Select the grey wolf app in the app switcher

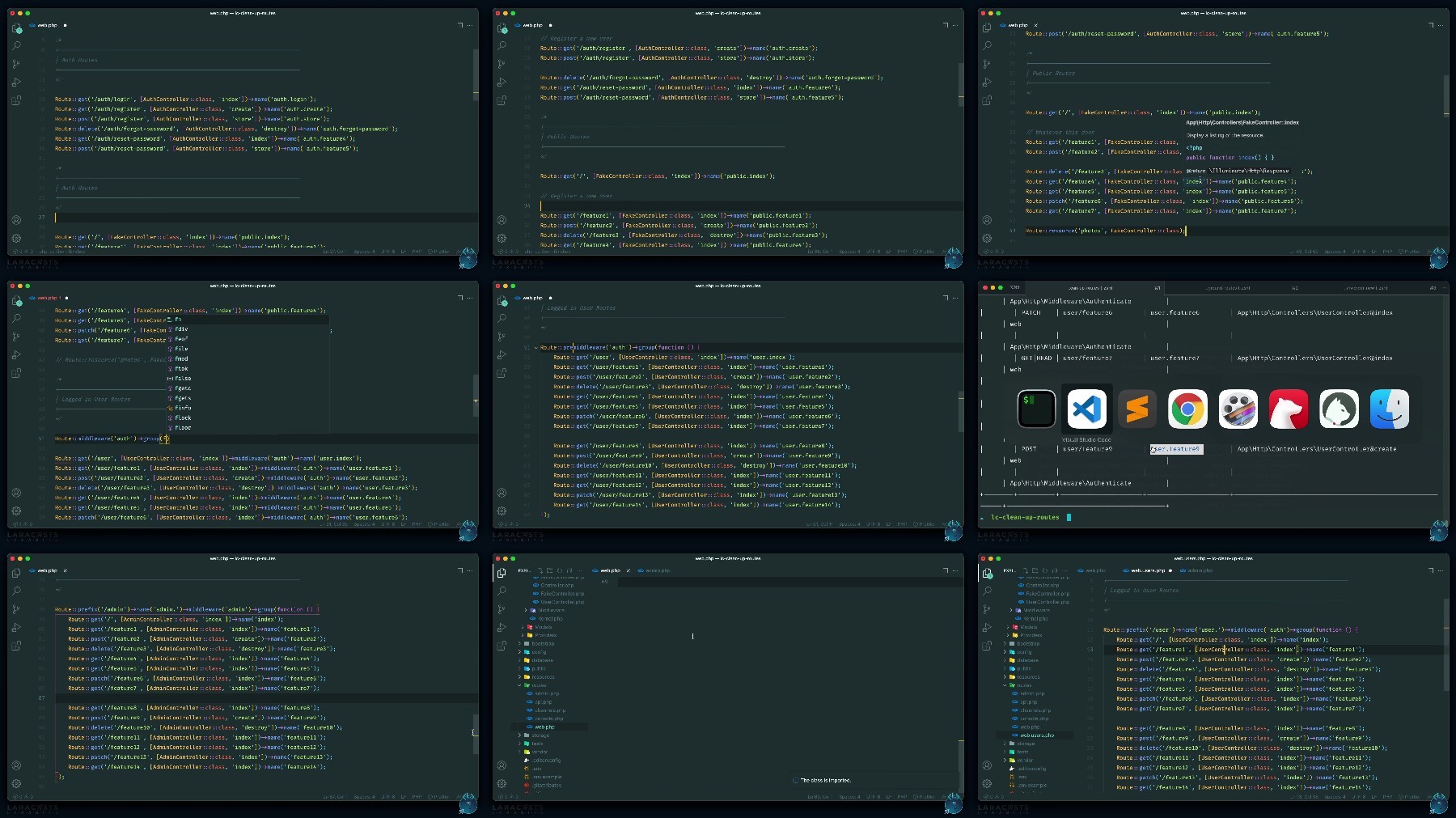1339,409
